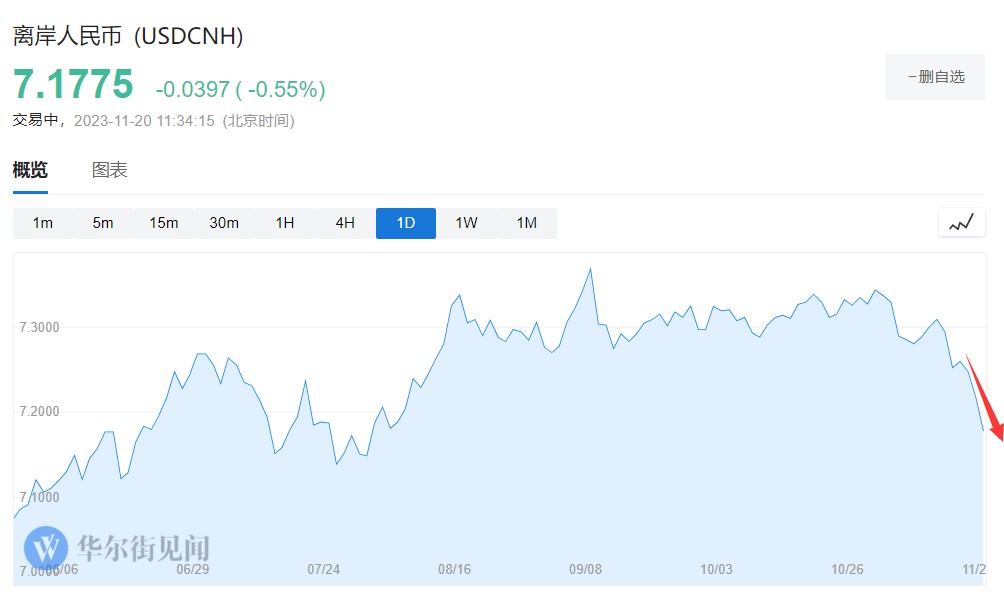Click the chart peak near 09/08
The image size is (1004, 595).
click(x=591, y=269)
